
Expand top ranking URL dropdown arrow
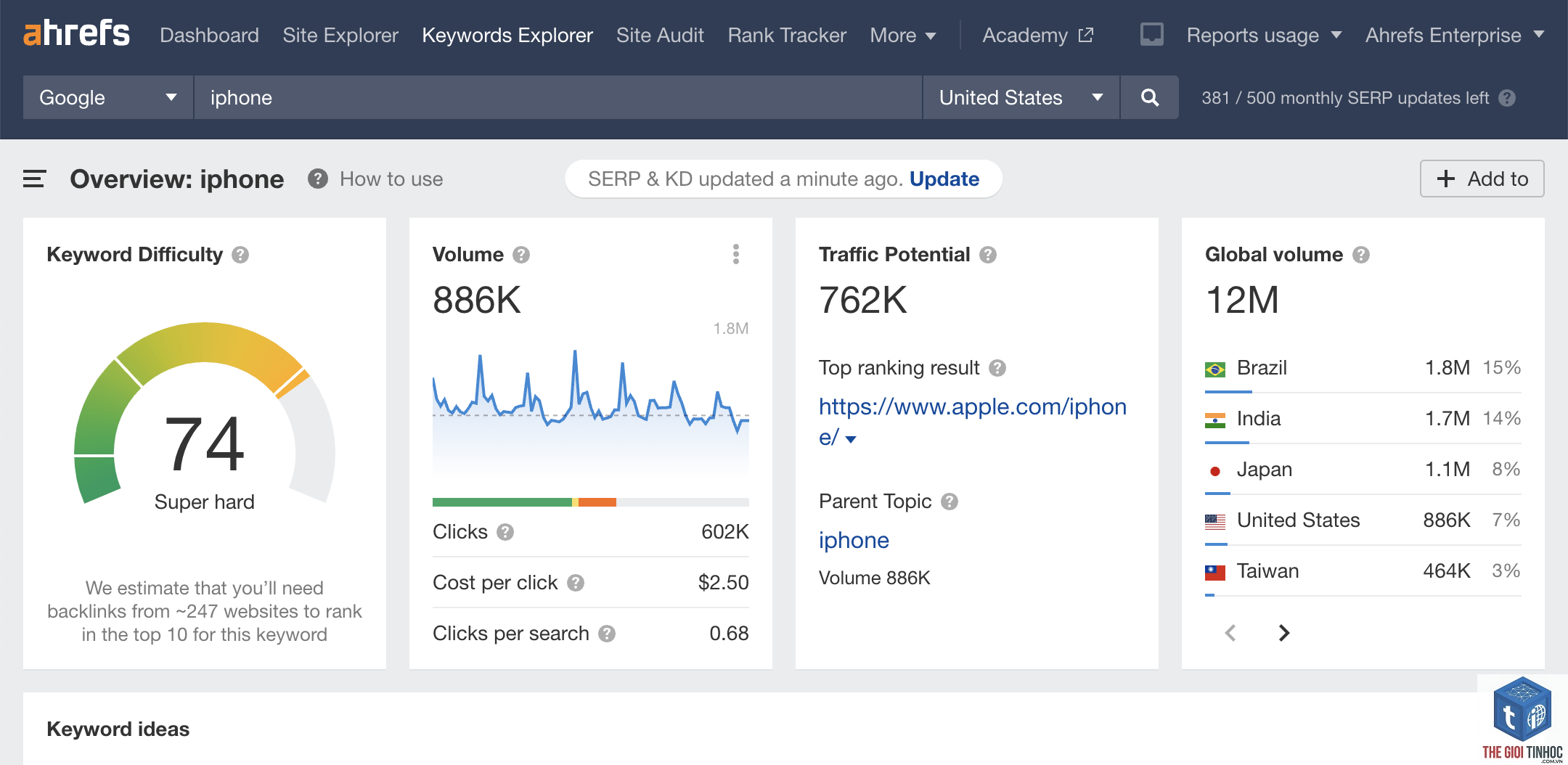[851, 439]
